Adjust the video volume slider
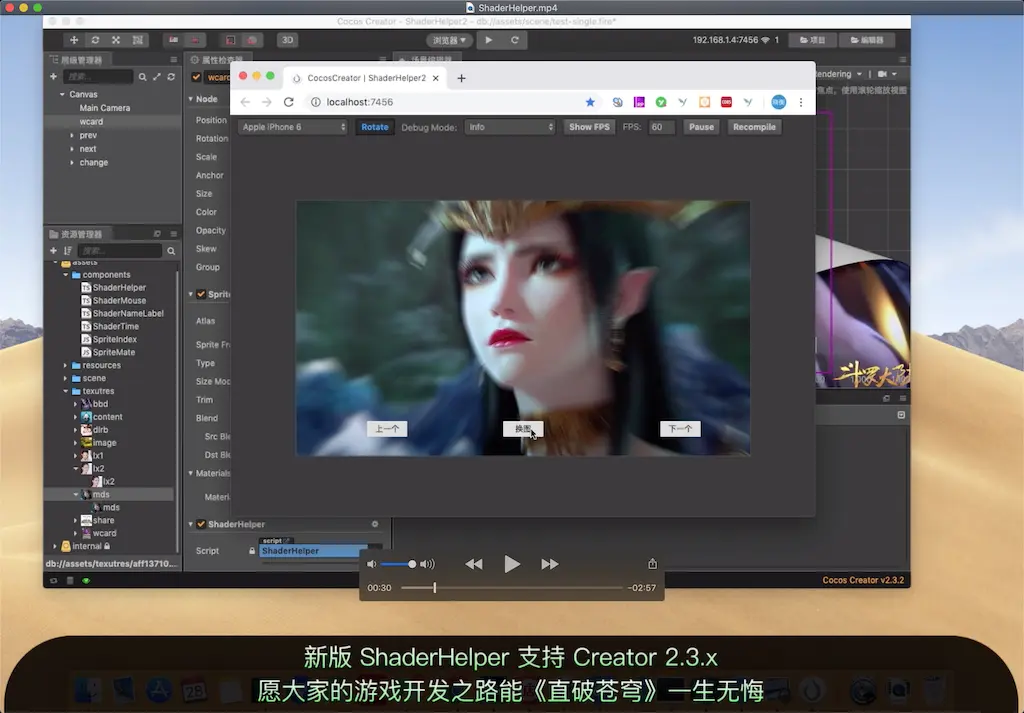Viewport: 1024px width, 713px height. 396,564
